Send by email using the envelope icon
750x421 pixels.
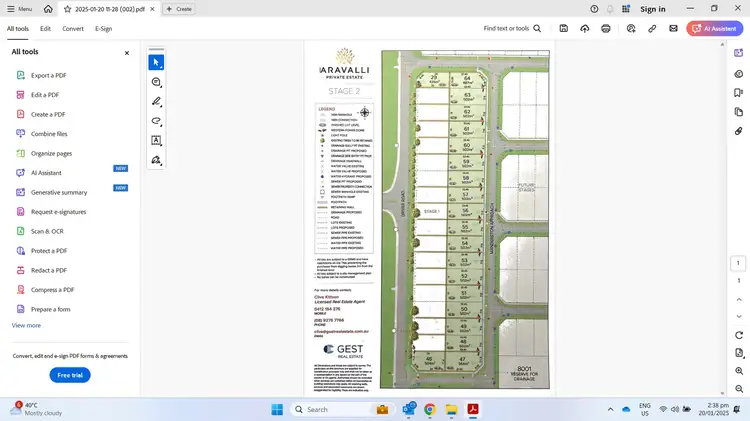[673, 29]
